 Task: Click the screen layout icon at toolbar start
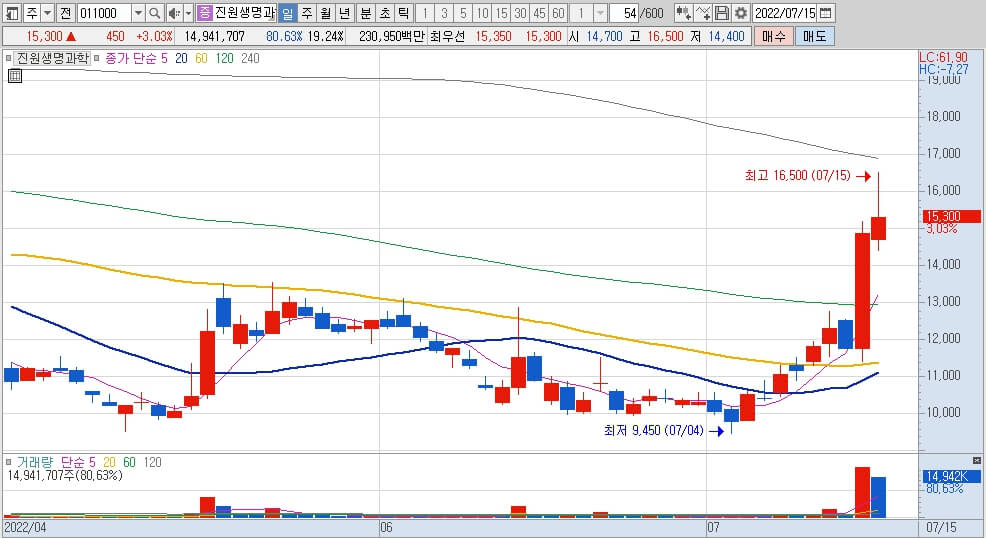coord(13,13)
